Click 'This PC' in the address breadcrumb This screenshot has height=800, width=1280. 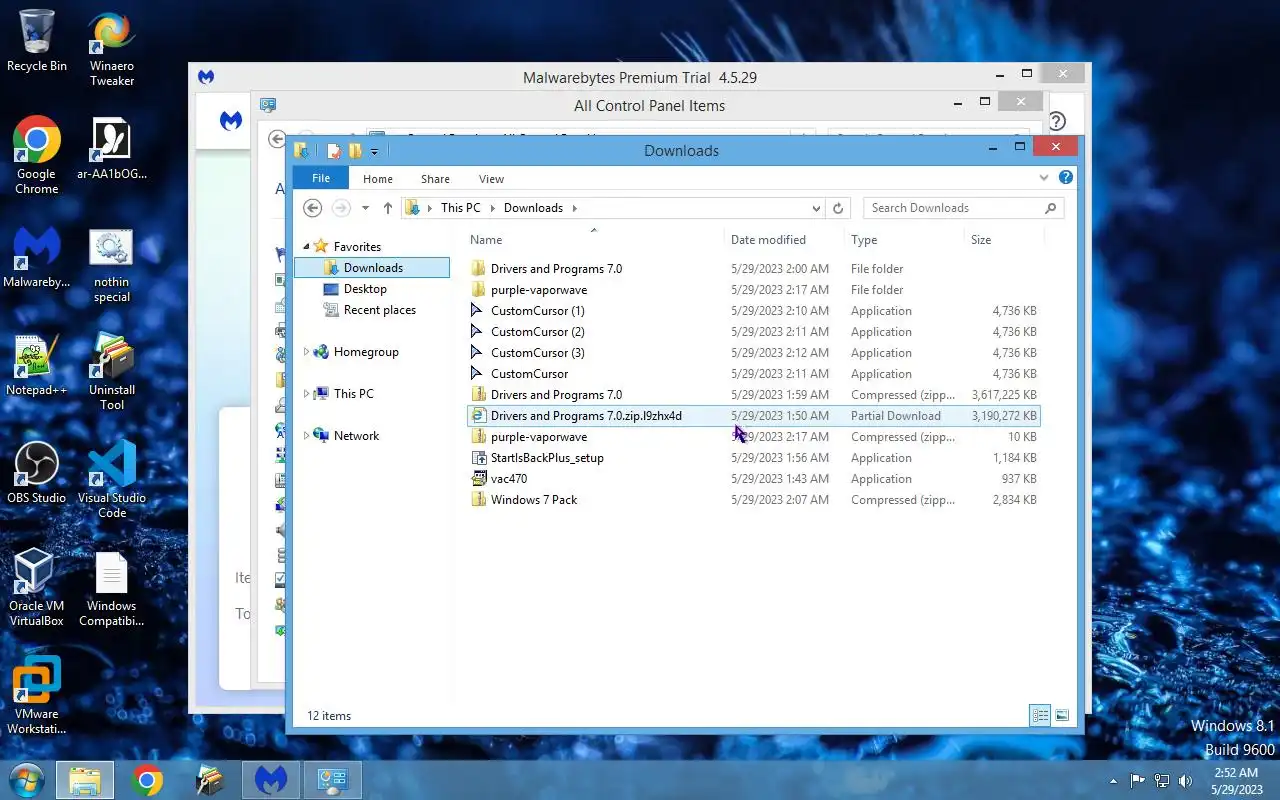tap(461, 208)
